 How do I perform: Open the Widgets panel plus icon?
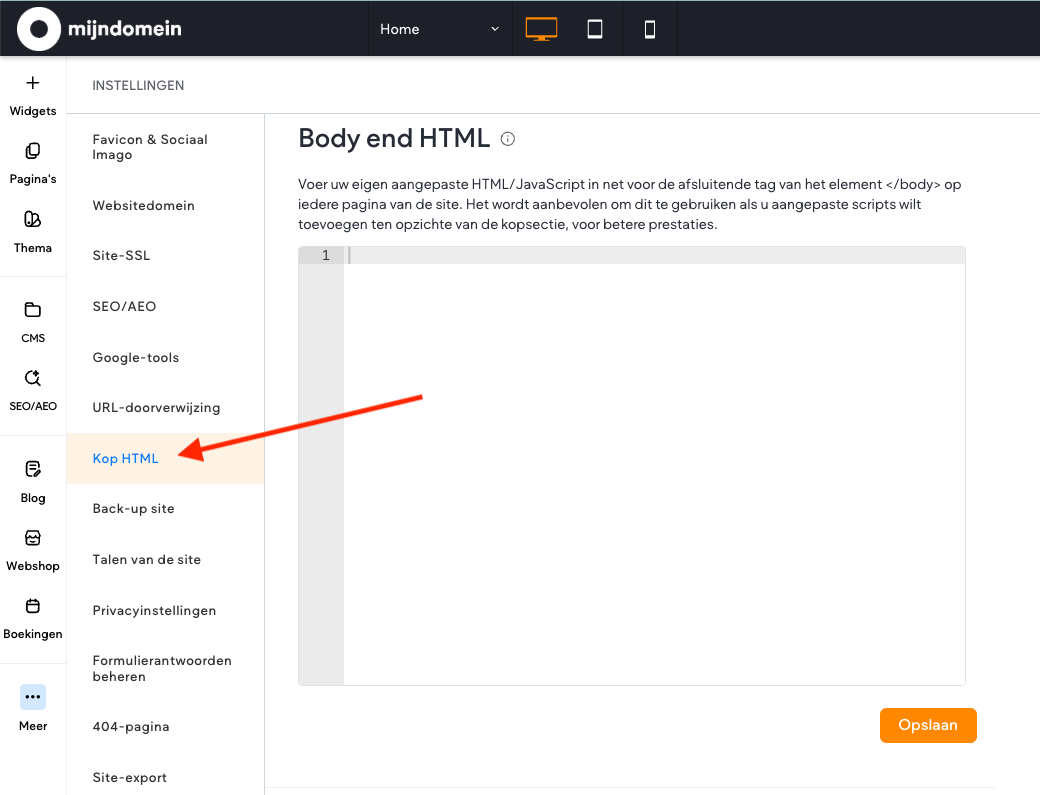point(33,83)
